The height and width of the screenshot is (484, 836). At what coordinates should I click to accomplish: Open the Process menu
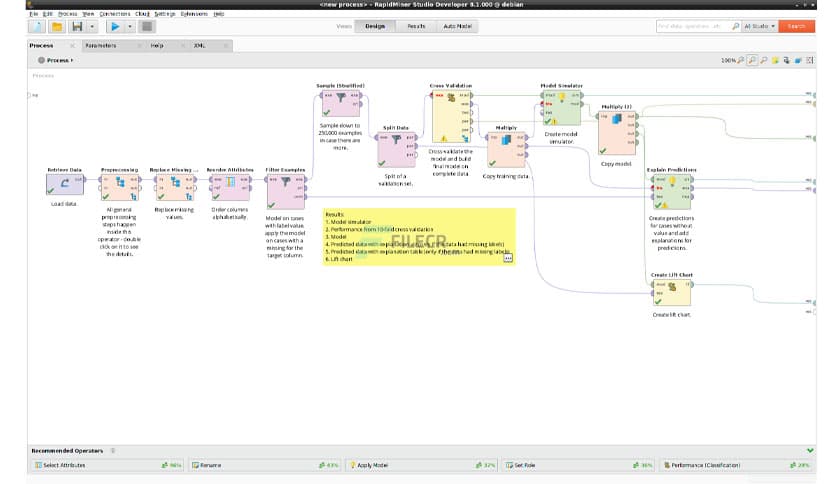click(67, 14)
